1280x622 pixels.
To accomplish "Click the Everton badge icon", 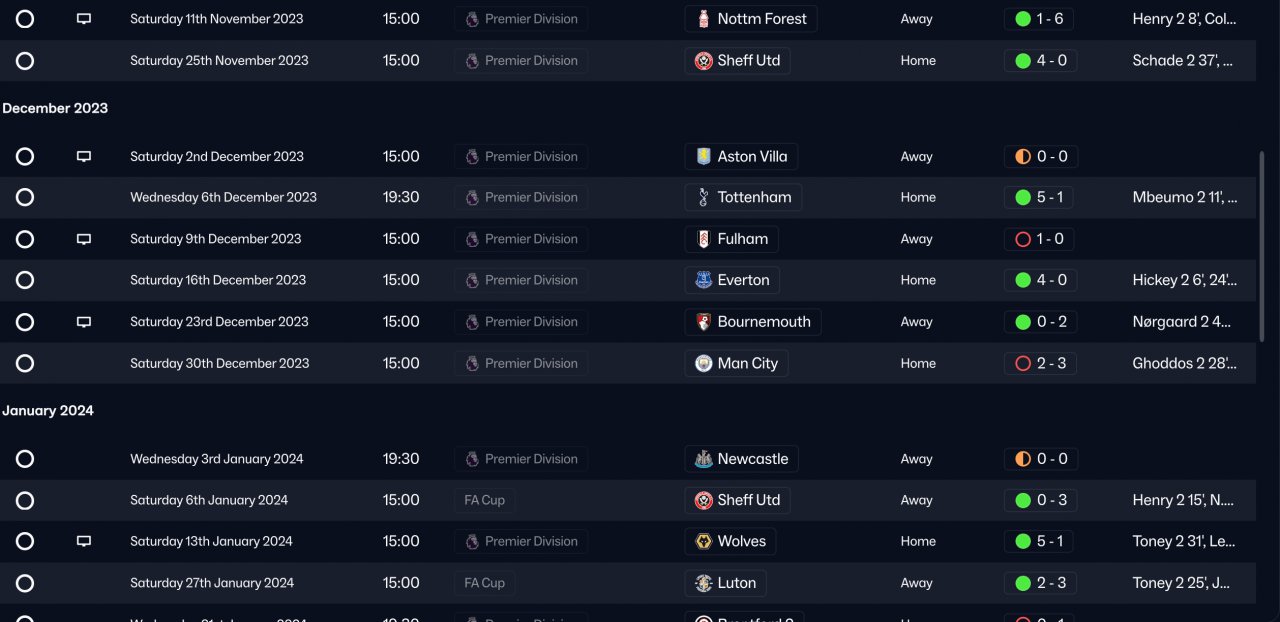I will [704, 280].
